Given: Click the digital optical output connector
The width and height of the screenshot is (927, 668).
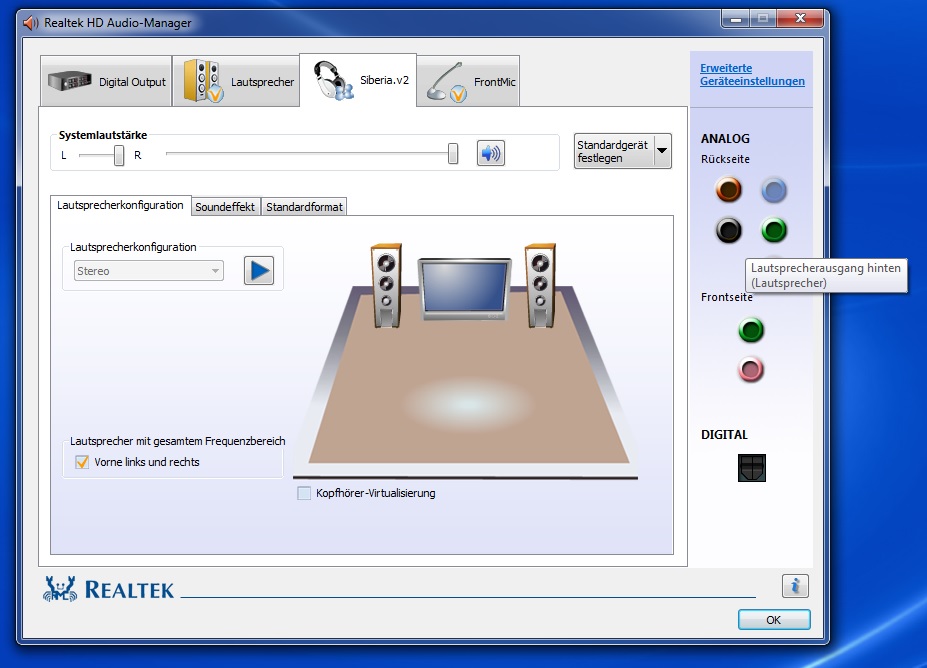Looking at the screenshot, I should [x=751, y=468].
